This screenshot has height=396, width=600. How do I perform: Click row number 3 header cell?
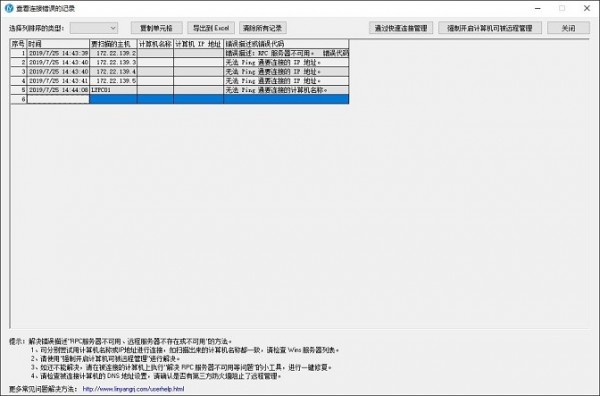[19, 72]
